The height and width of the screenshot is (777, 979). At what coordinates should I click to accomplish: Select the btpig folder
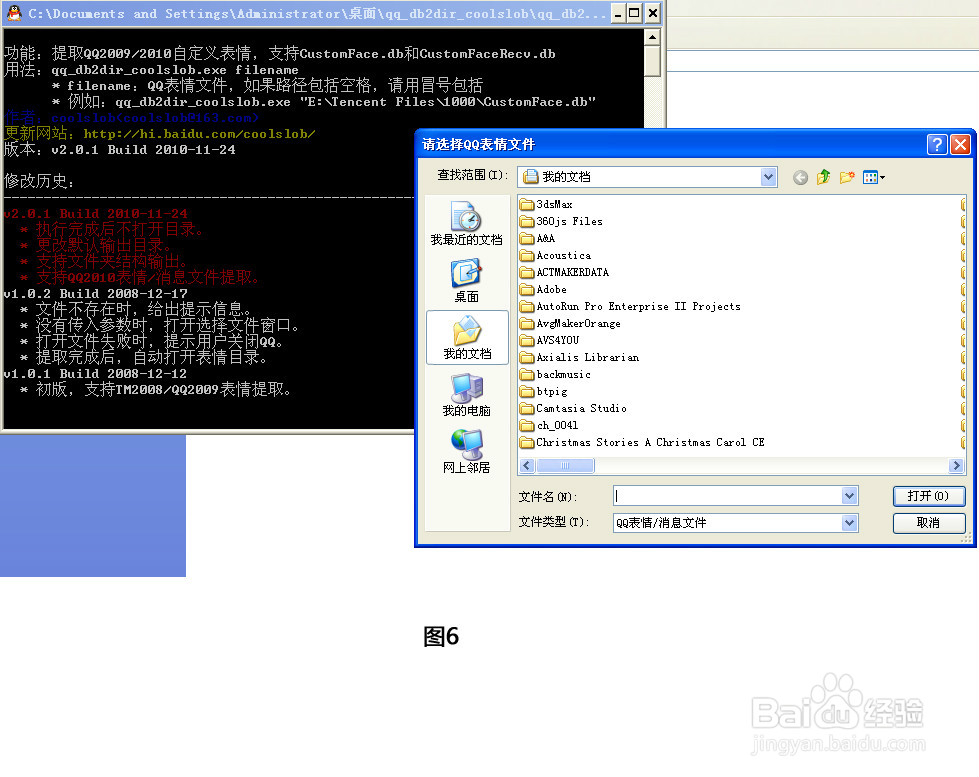[544, 392]
